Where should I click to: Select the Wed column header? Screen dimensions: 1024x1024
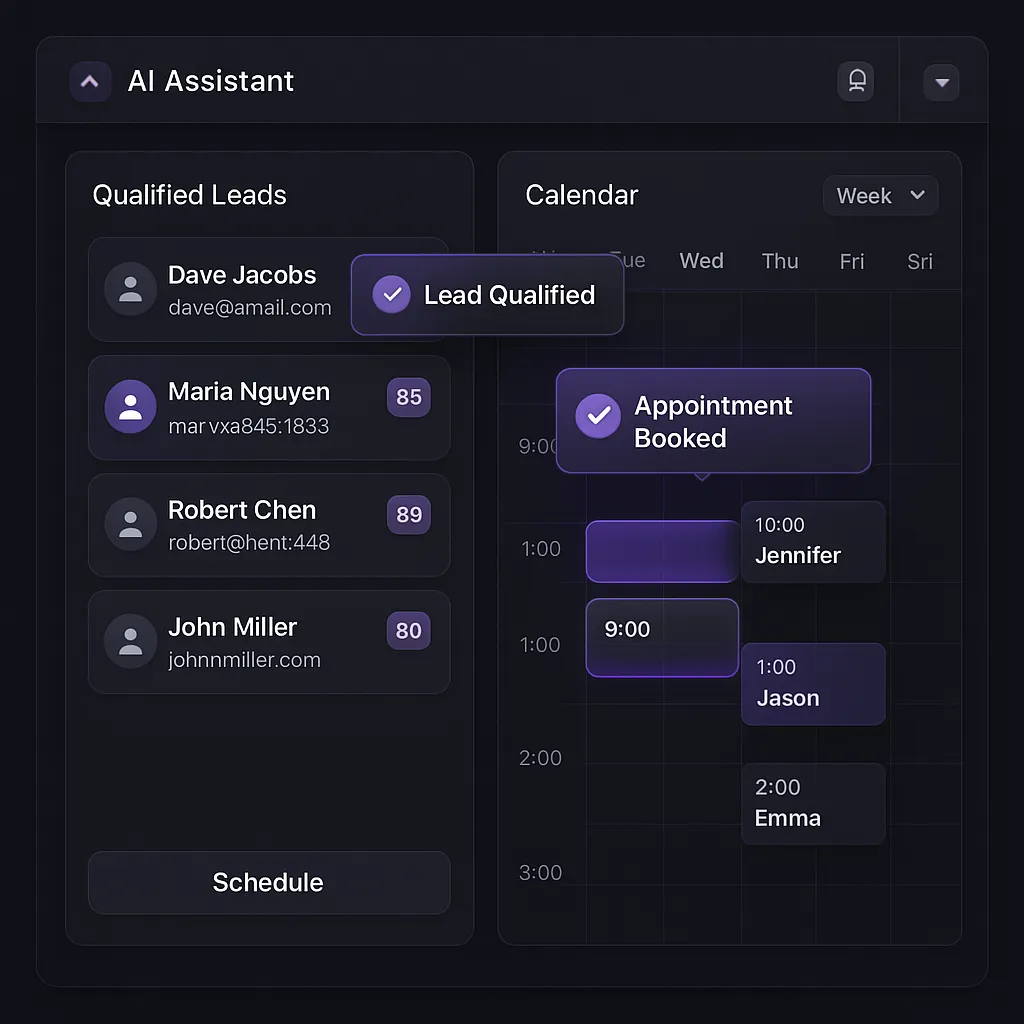[x=701, y=261]
